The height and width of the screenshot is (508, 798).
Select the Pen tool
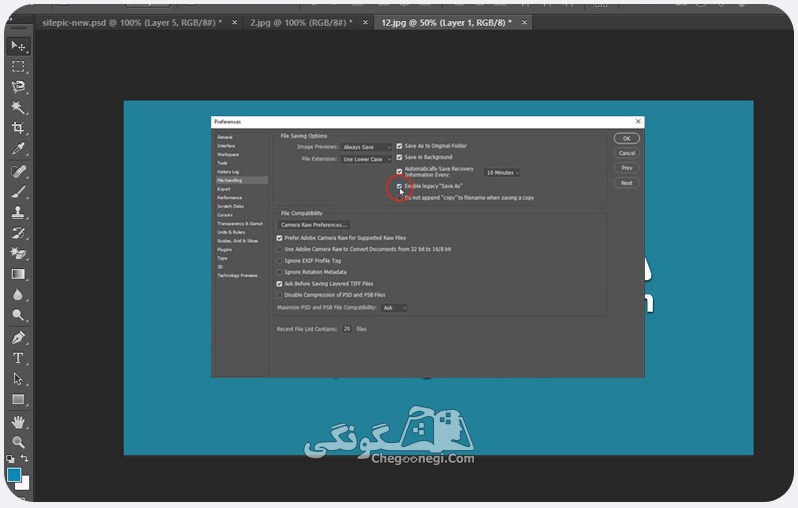(18, 337)
